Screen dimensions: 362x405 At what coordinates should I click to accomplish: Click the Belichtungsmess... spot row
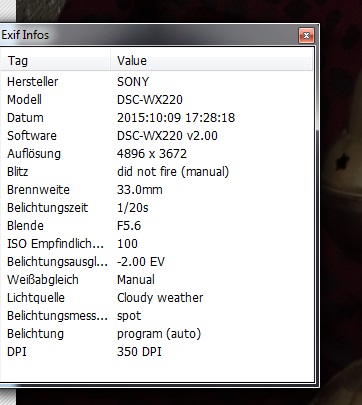pos(157,316)
